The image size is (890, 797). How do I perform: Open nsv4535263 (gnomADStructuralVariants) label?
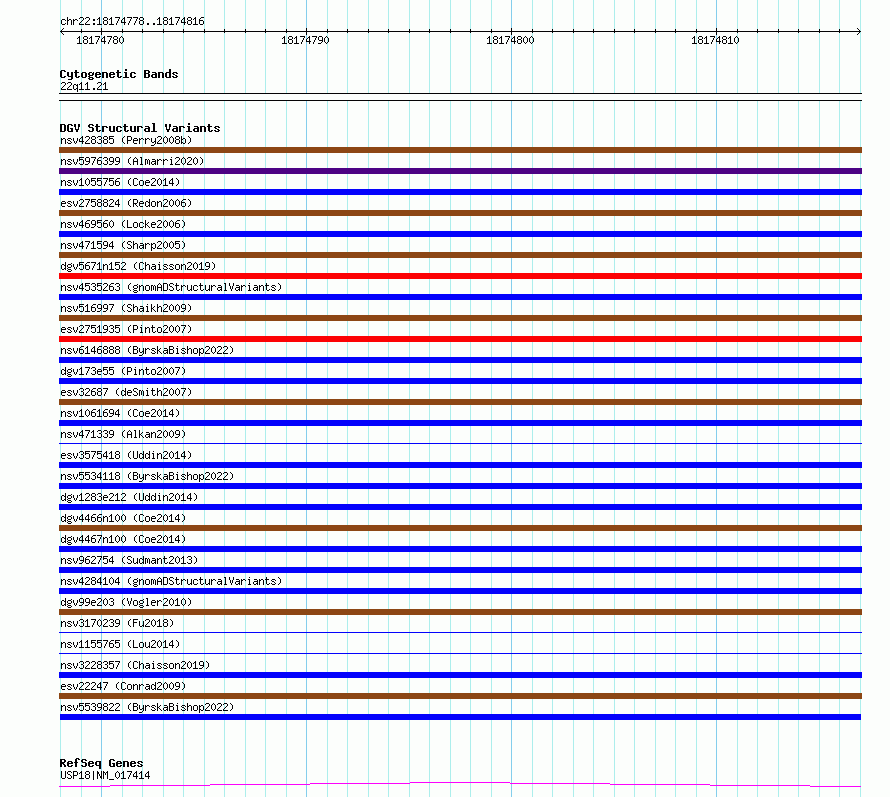pyautogui.click(x=171, y=287)
